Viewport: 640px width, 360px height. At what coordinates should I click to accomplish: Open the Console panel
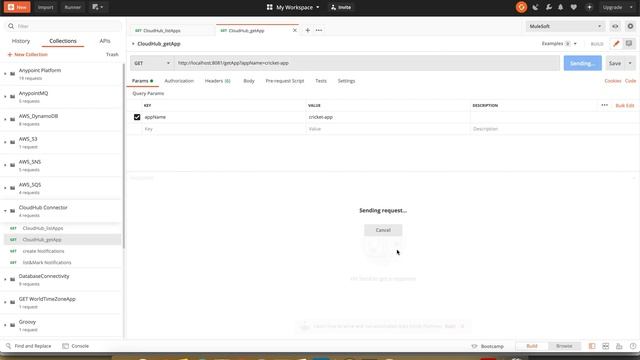coord(76,346)
